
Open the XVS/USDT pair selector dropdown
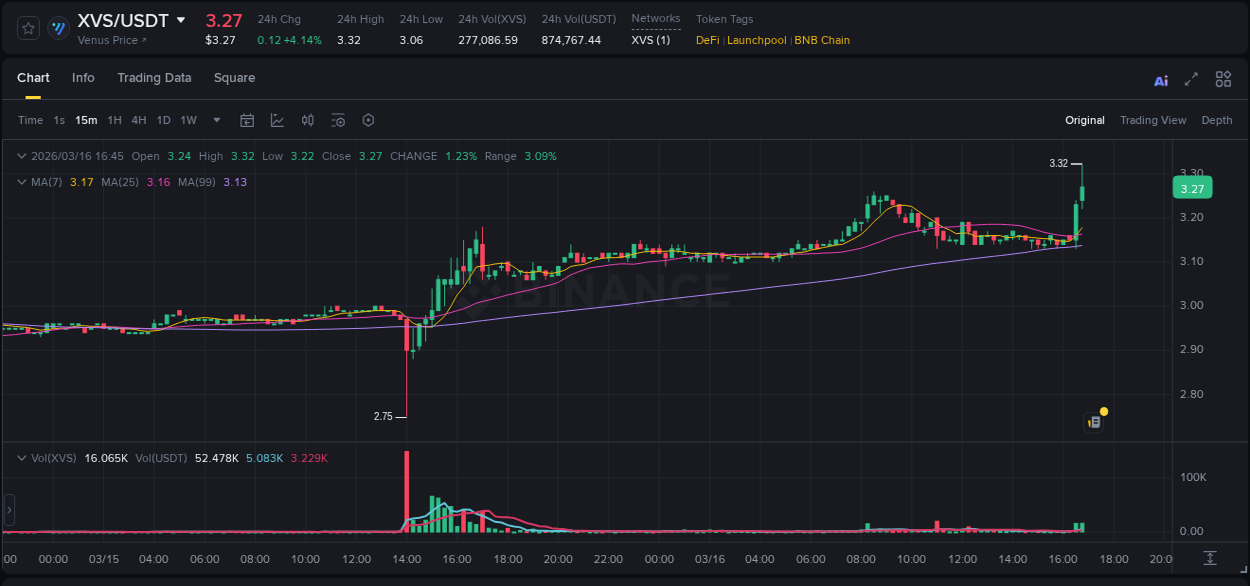click(181, 19)
